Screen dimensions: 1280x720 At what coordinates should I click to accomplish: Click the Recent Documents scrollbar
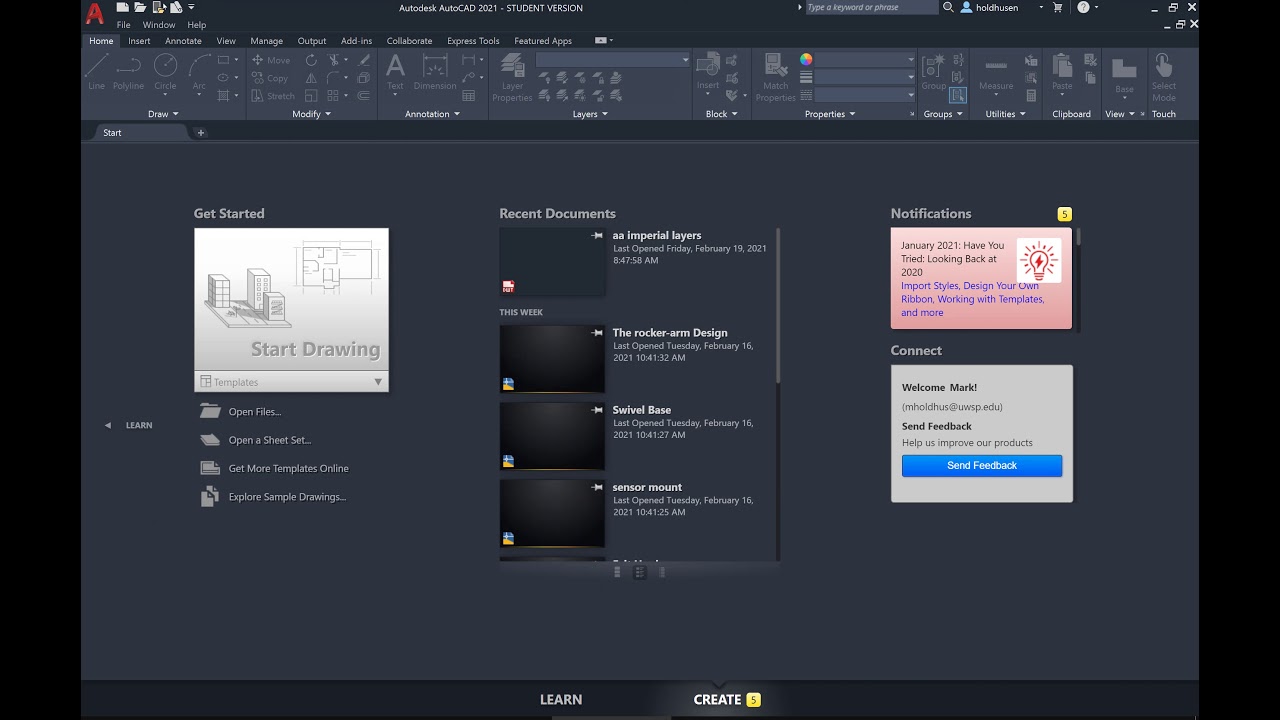[x=778, y=305]
